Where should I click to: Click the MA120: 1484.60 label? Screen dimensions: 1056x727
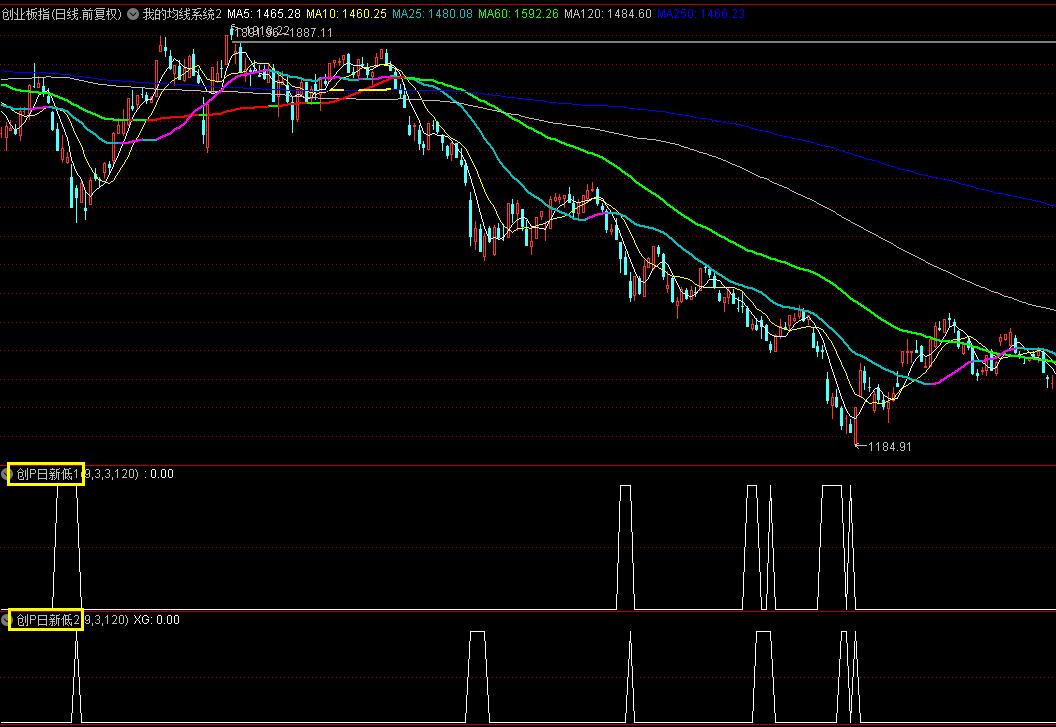607,15
